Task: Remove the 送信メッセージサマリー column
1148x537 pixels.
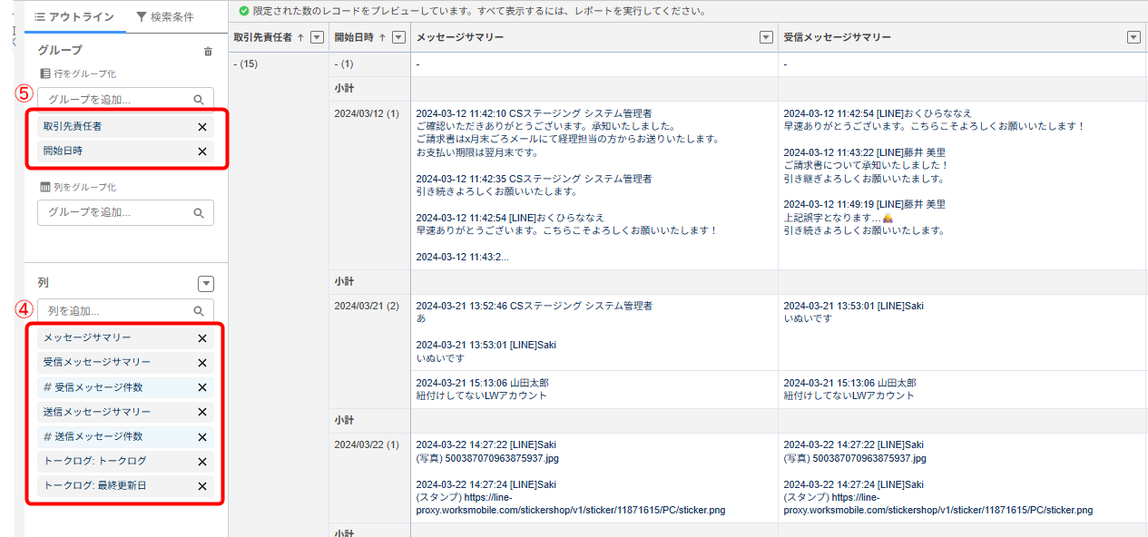Action: click(x=202, y=412)
